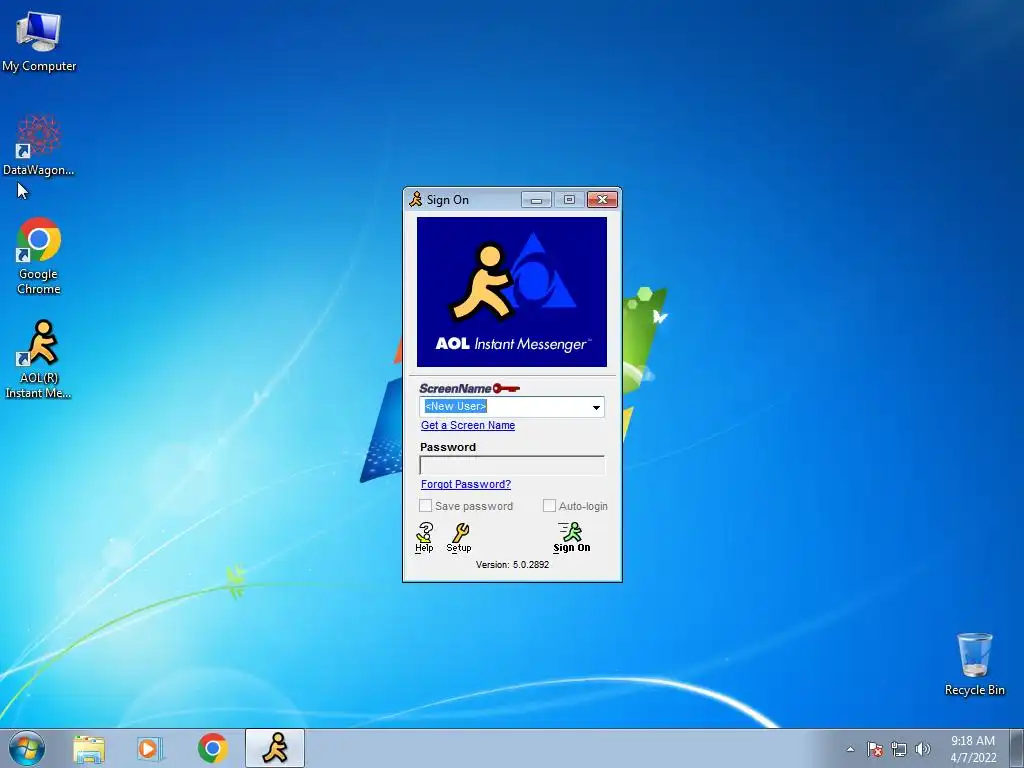Select the Recycle Bin icon
1024x768 pixels.
[974, 664]
